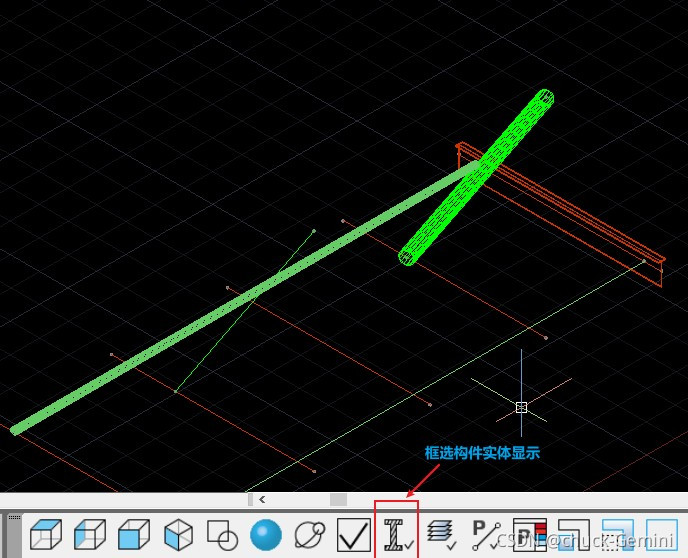Image resolution: width=688 pixels, height=558 pixels.
Task: Toggle the stacked layers icon with checkmark
Action: pyautogui.click(x=441, y=535)
